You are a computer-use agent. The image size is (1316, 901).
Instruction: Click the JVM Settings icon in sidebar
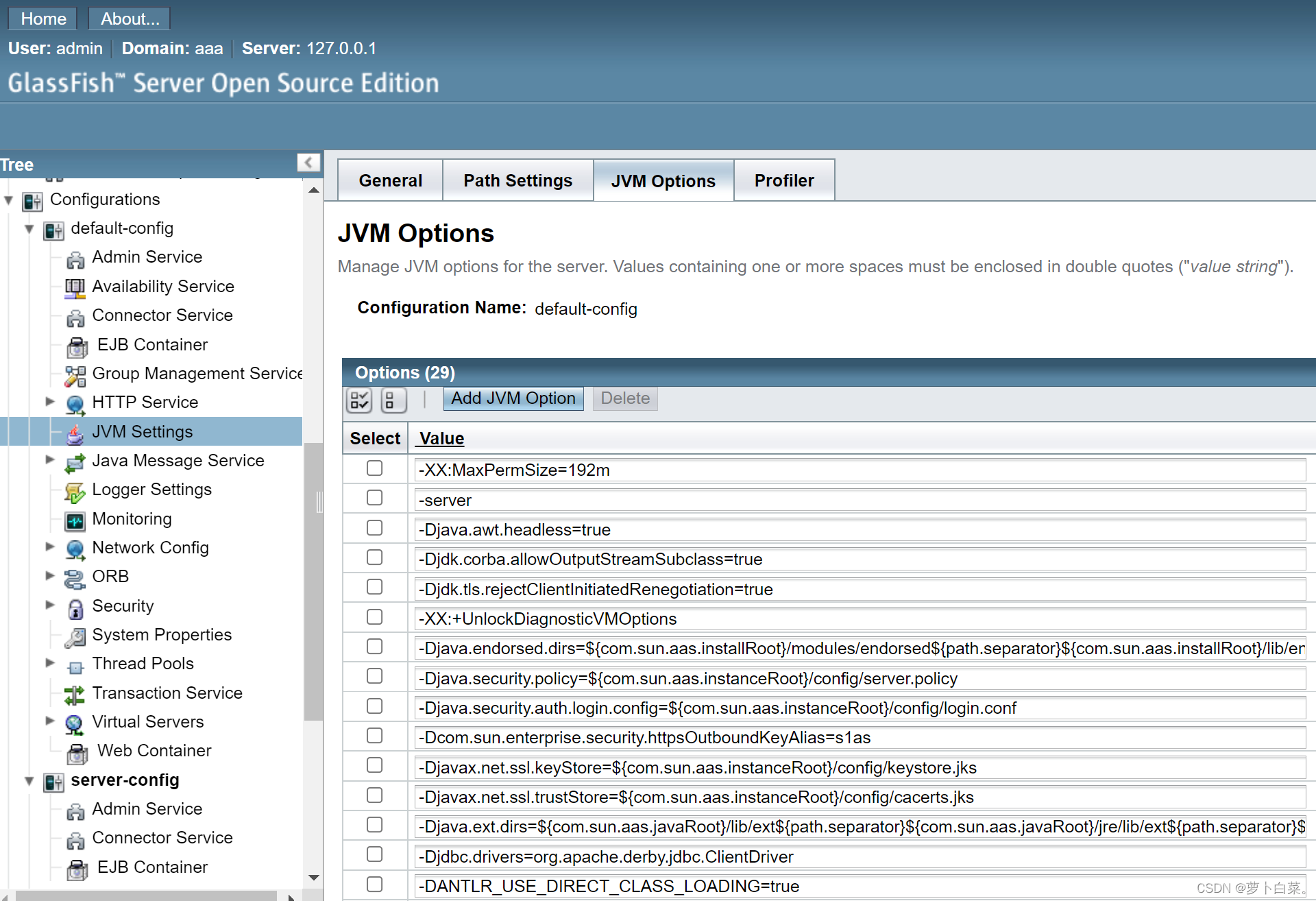tap(76, 431)
